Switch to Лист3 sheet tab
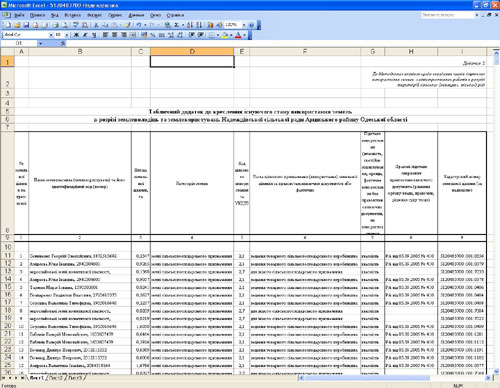Screen dimensions: 500x388 (75, 378)
